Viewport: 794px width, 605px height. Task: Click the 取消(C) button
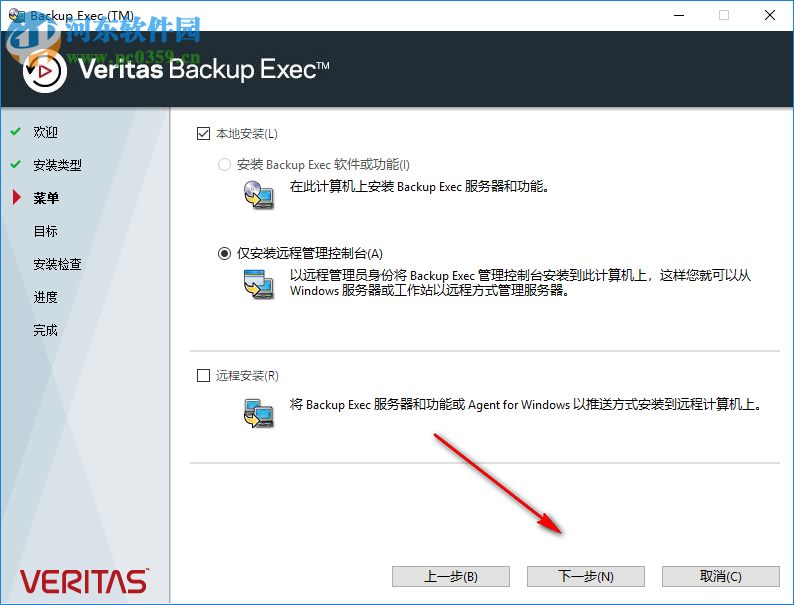[721, 576]
